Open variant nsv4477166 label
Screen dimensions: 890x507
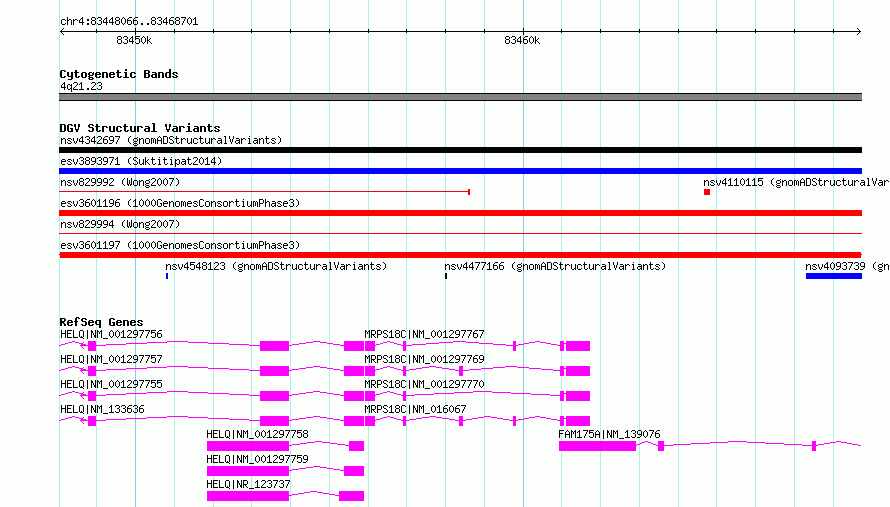pos(555,266)
